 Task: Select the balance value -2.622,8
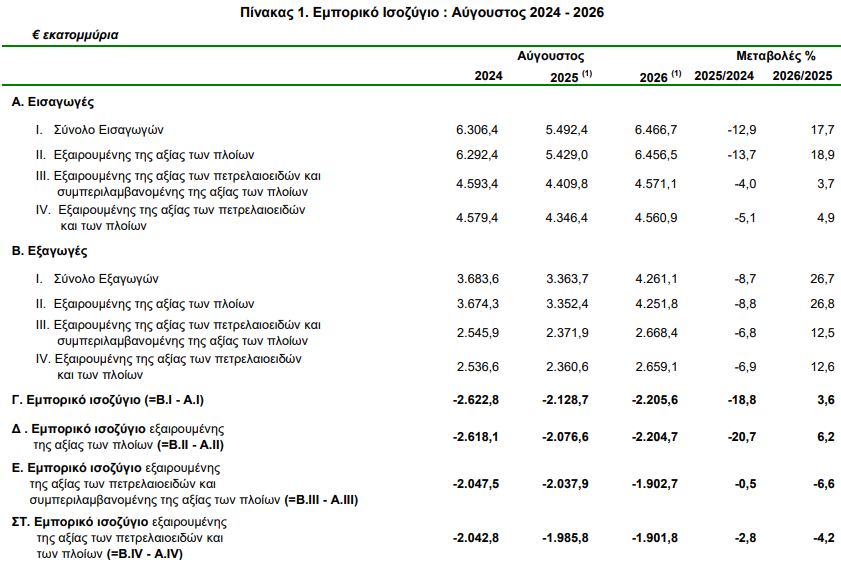click(476, 400)
